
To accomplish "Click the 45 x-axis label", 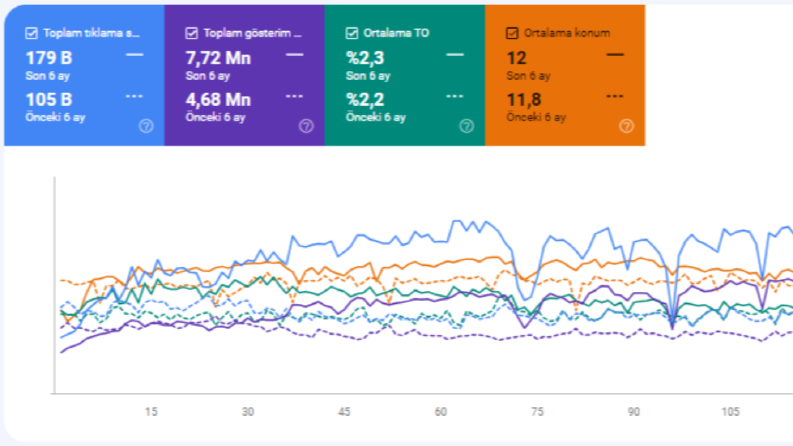I will 344,412.
